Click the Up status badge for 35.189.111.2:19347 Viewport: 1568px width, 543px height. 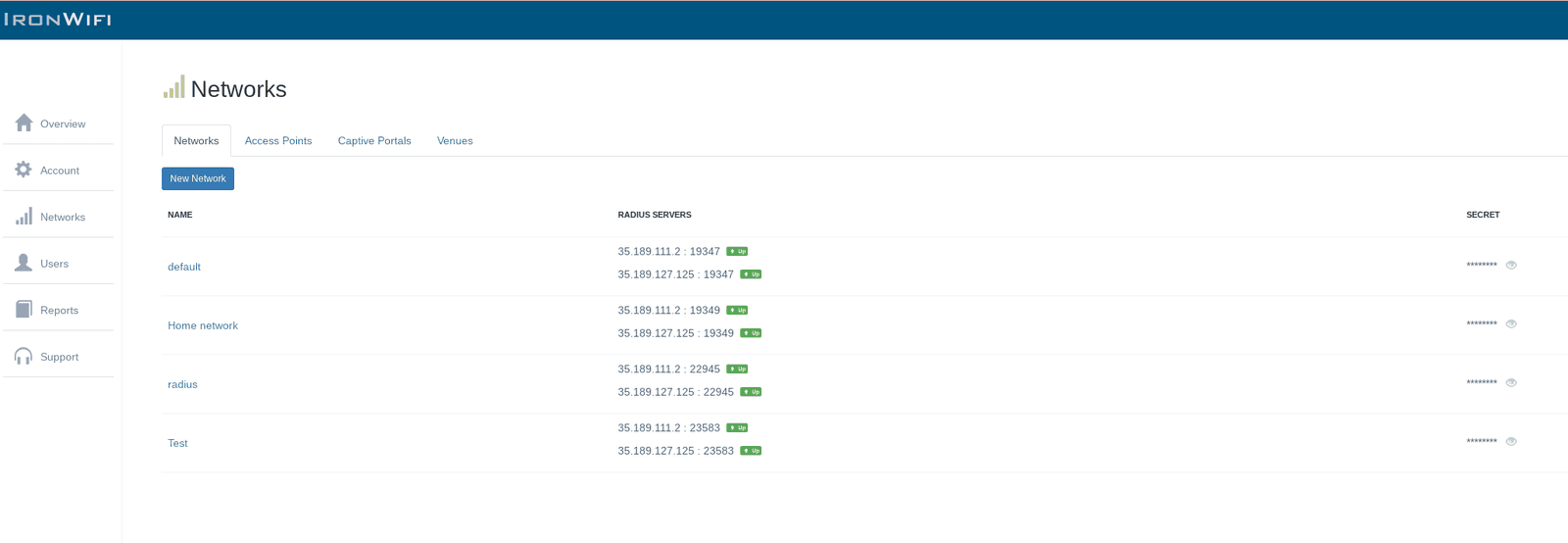[737, 252]
